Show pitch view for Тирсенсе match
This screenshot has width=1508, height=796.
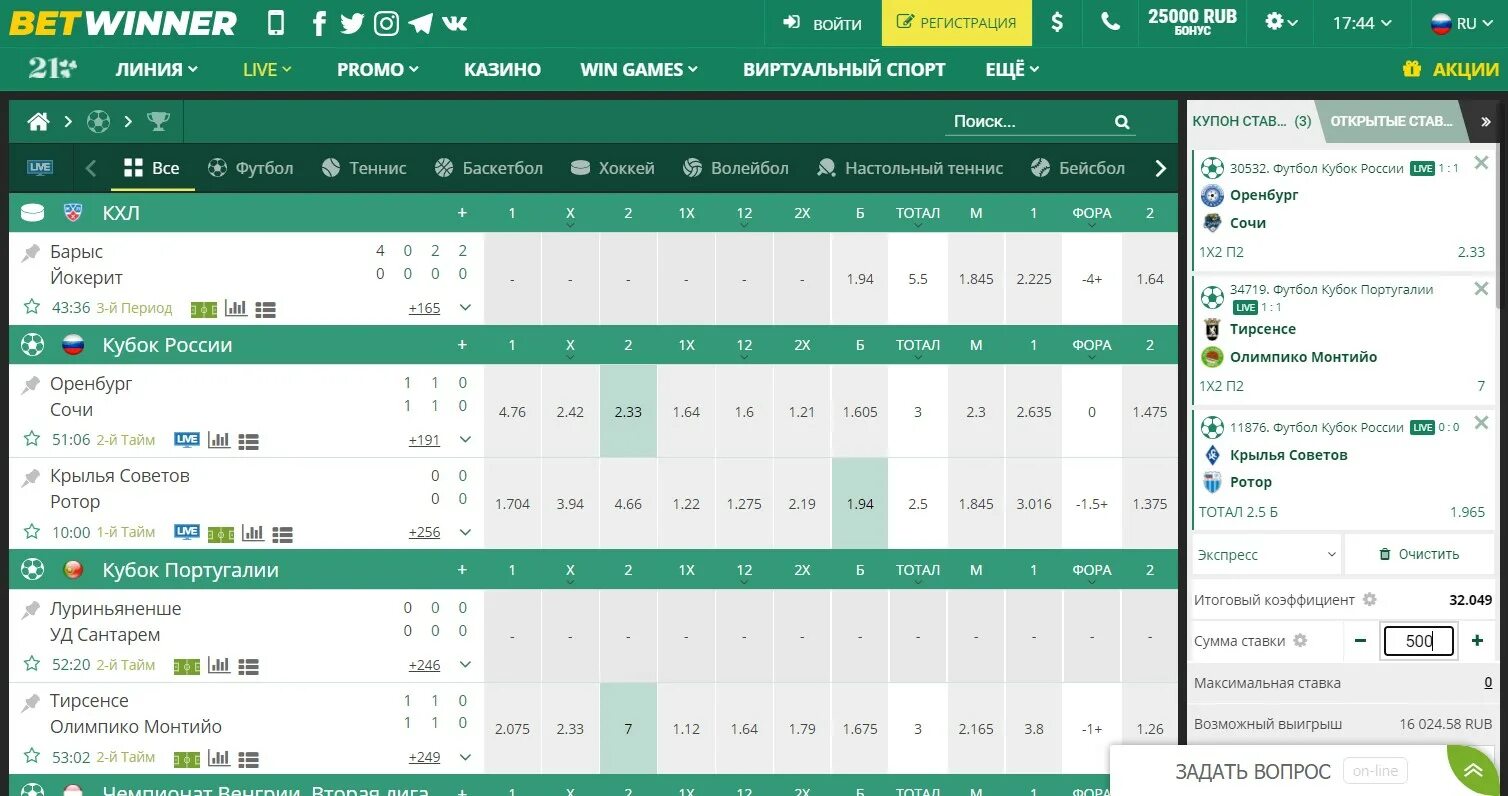(x=187, y=759)
